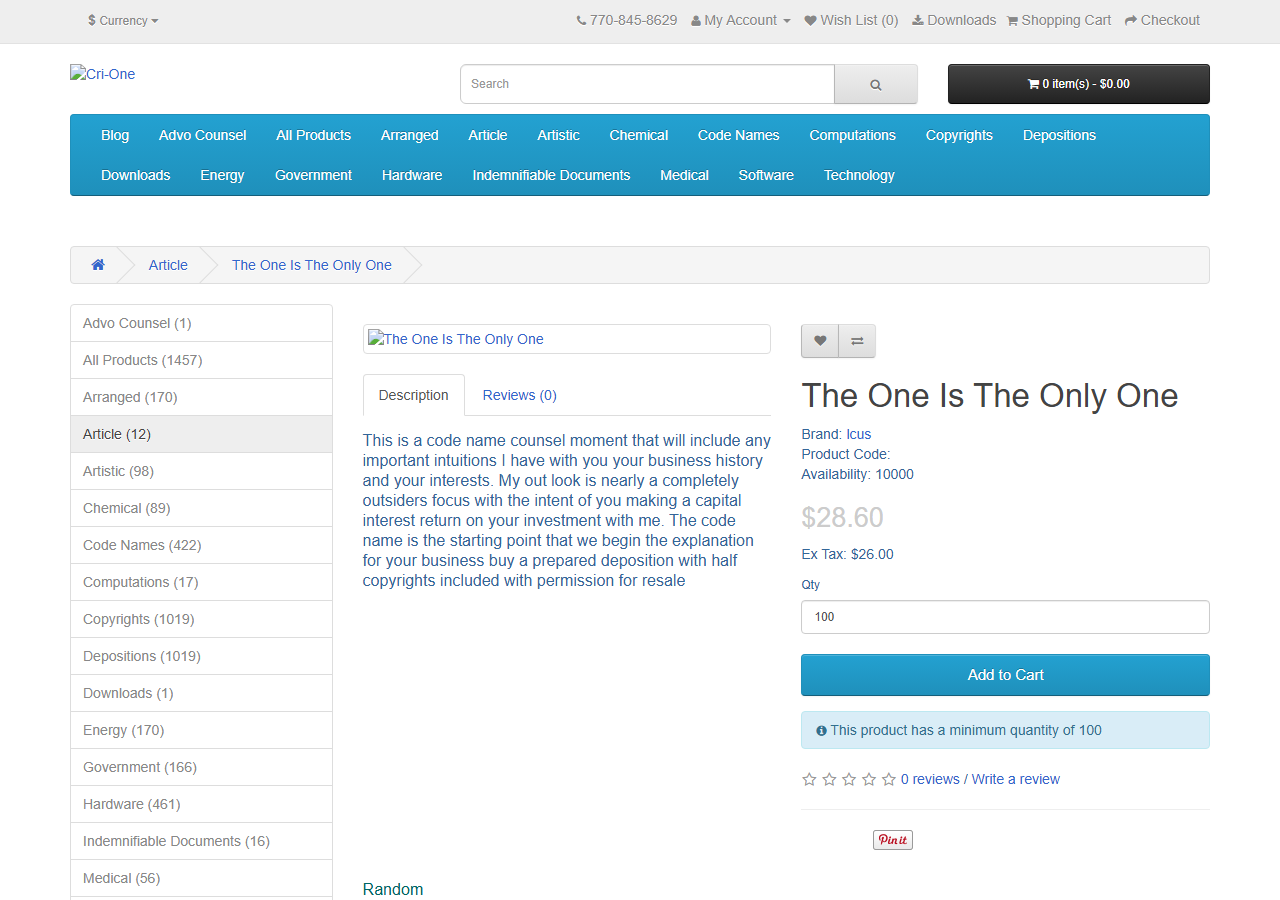
Task: Click the magnifier search button
Action: [876, 84]
